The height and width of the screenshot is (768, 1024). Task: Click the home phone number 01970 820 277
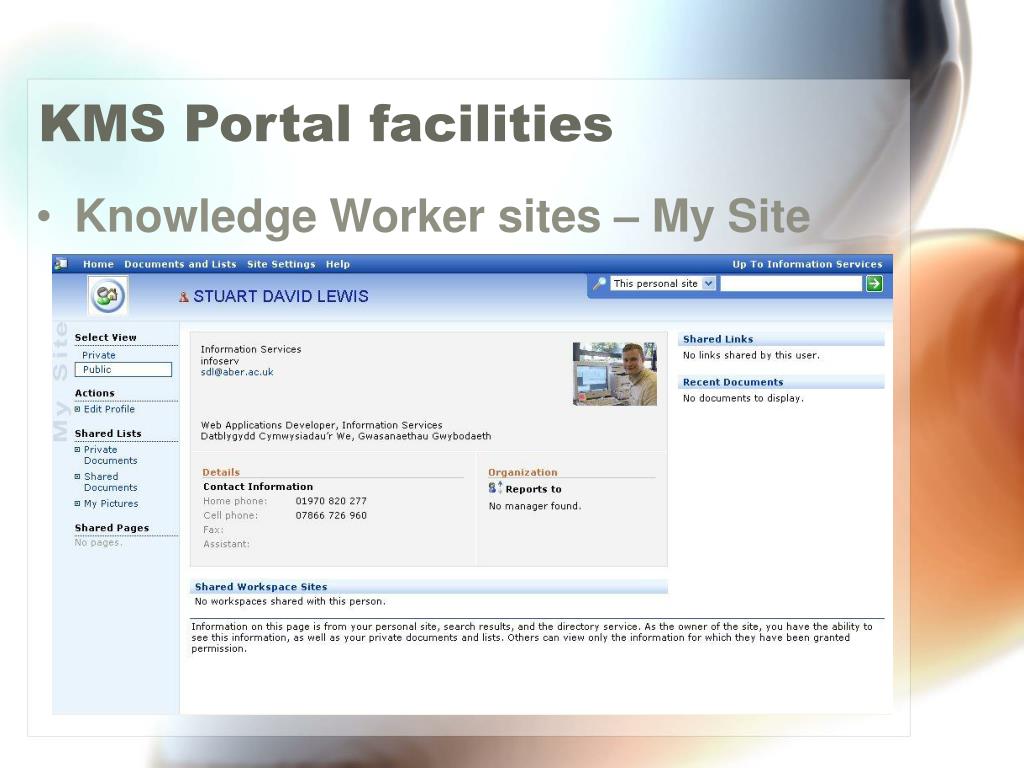[x=331, y=501]
